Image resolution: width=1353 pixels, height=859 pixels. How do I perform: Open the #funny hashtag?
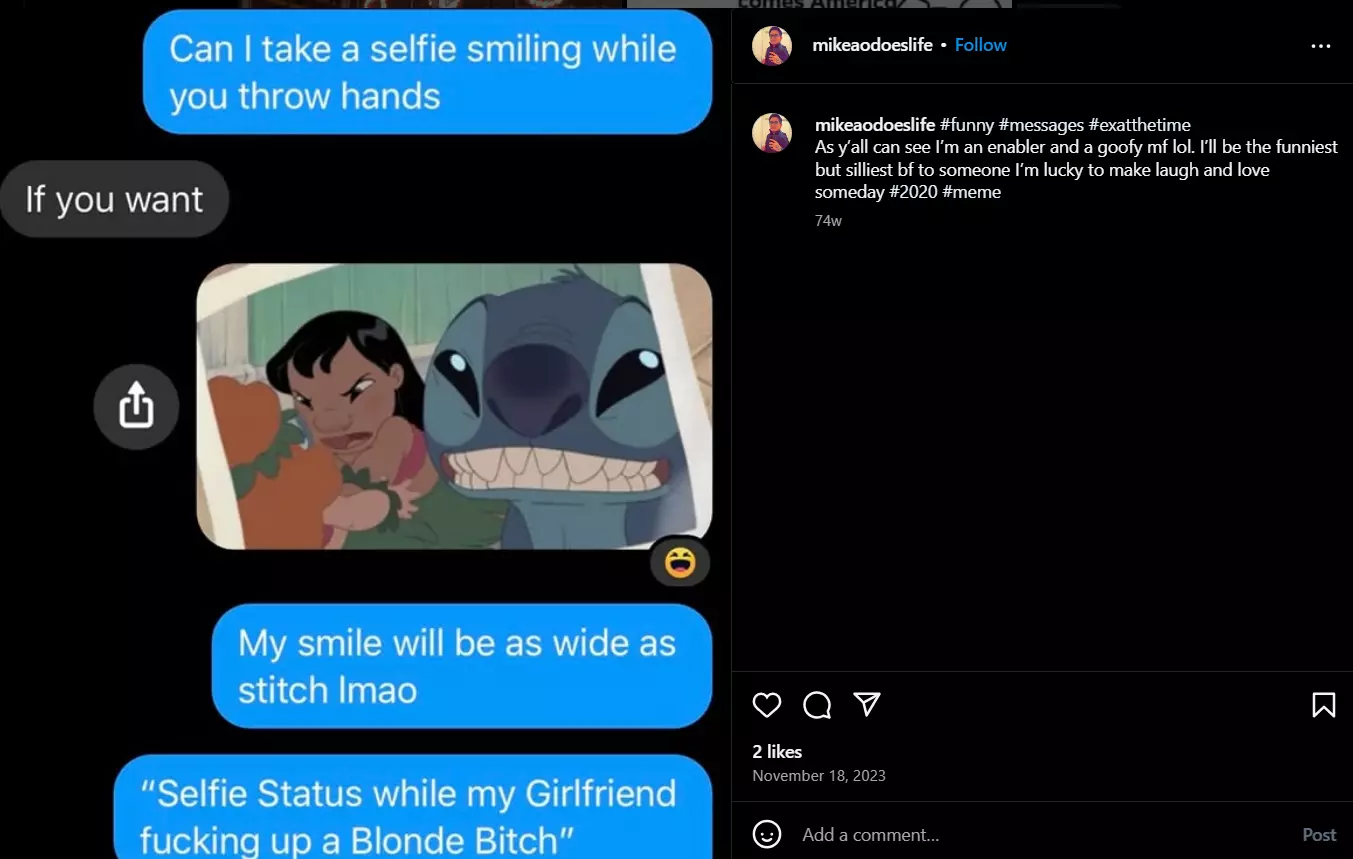click(967, 125)
